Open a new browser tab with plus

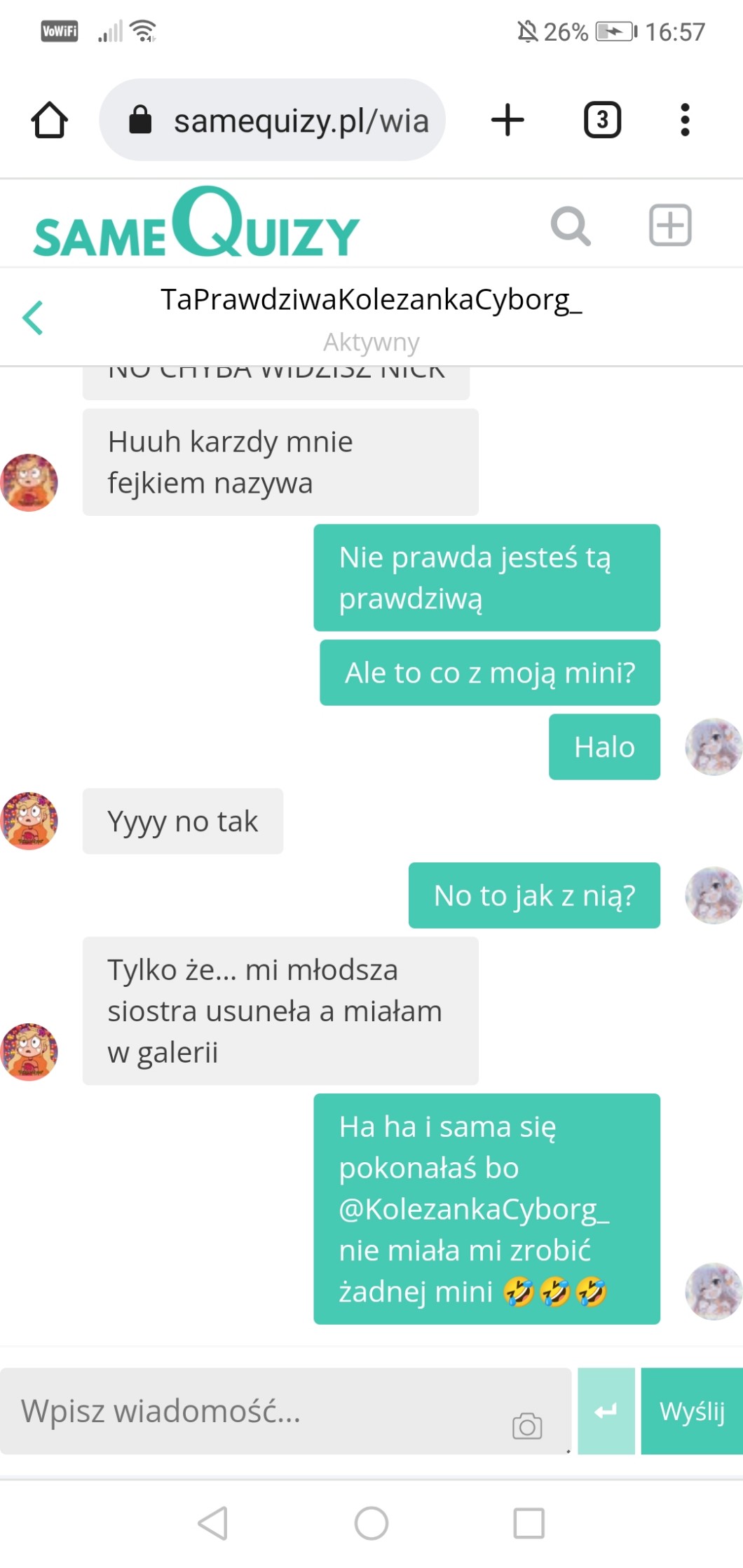(x=507, y=120)
